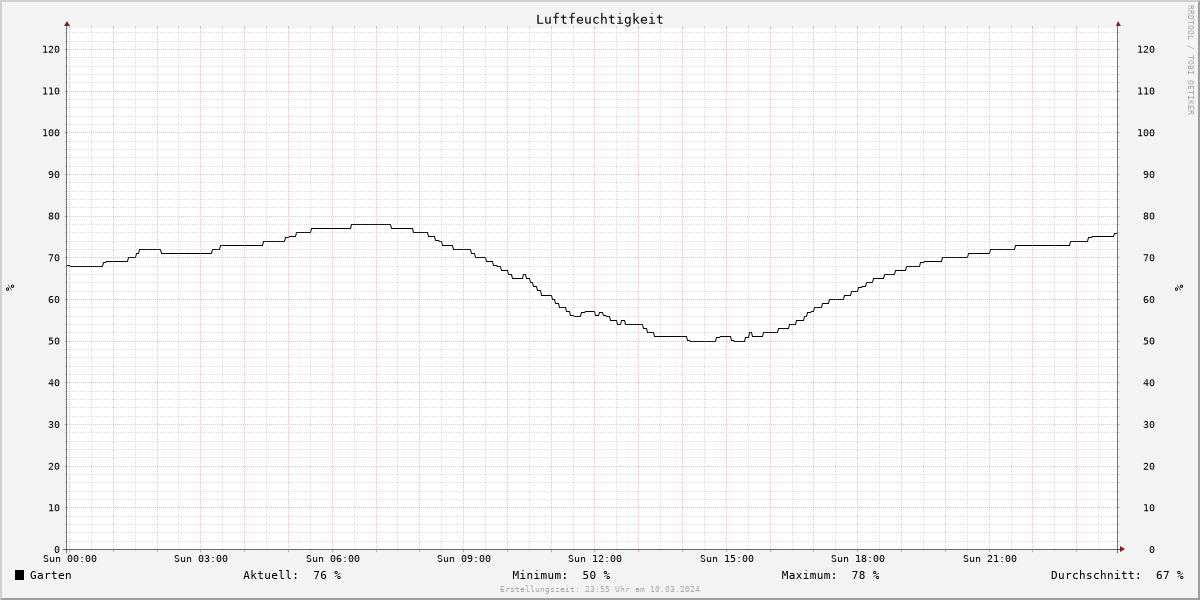
Task: Click the 30 label on the left y-axis
Action: coord(54,425)
